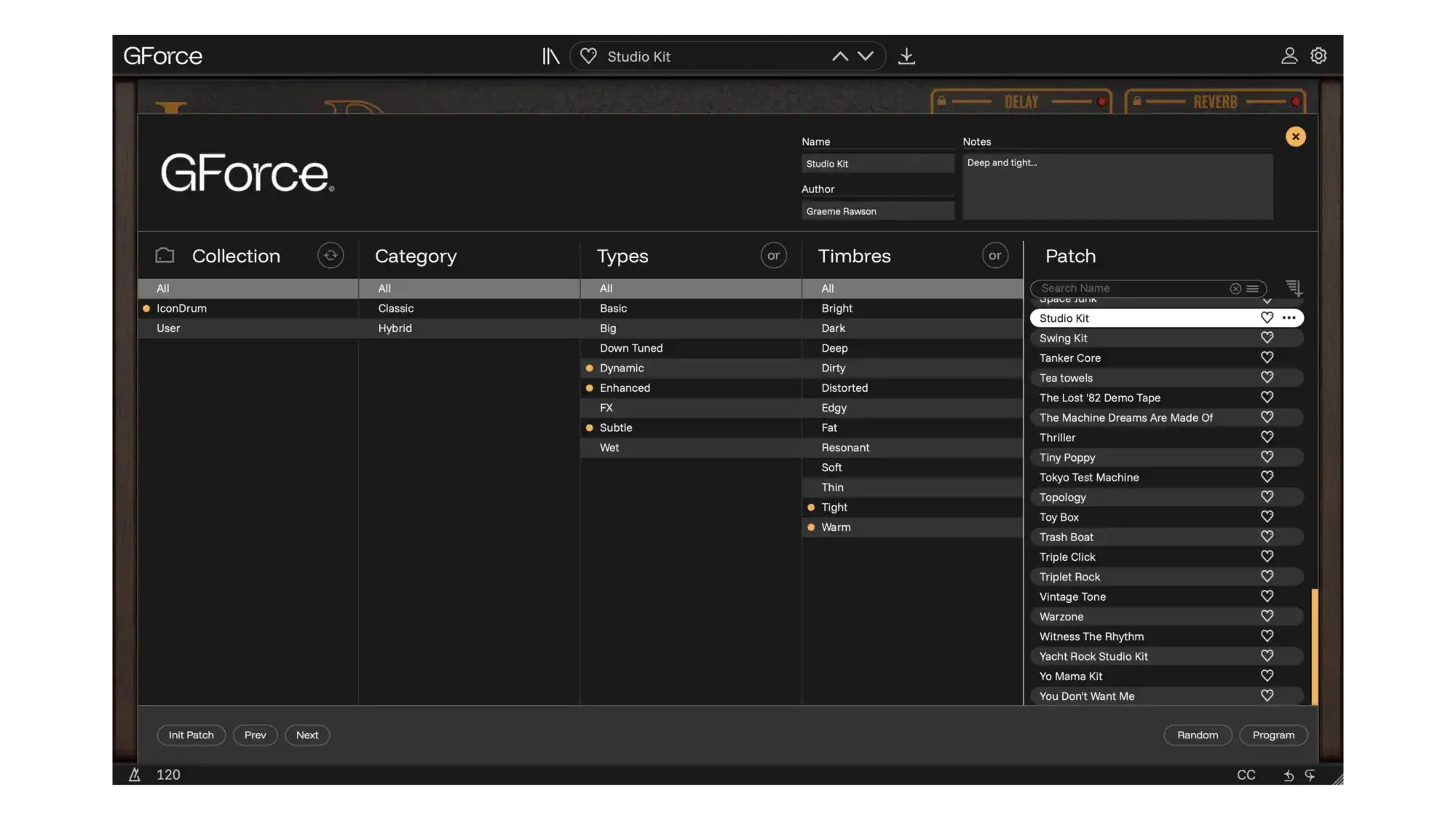Click the Init Patch button
This screenshot has height=820, width=1456.
191,735
